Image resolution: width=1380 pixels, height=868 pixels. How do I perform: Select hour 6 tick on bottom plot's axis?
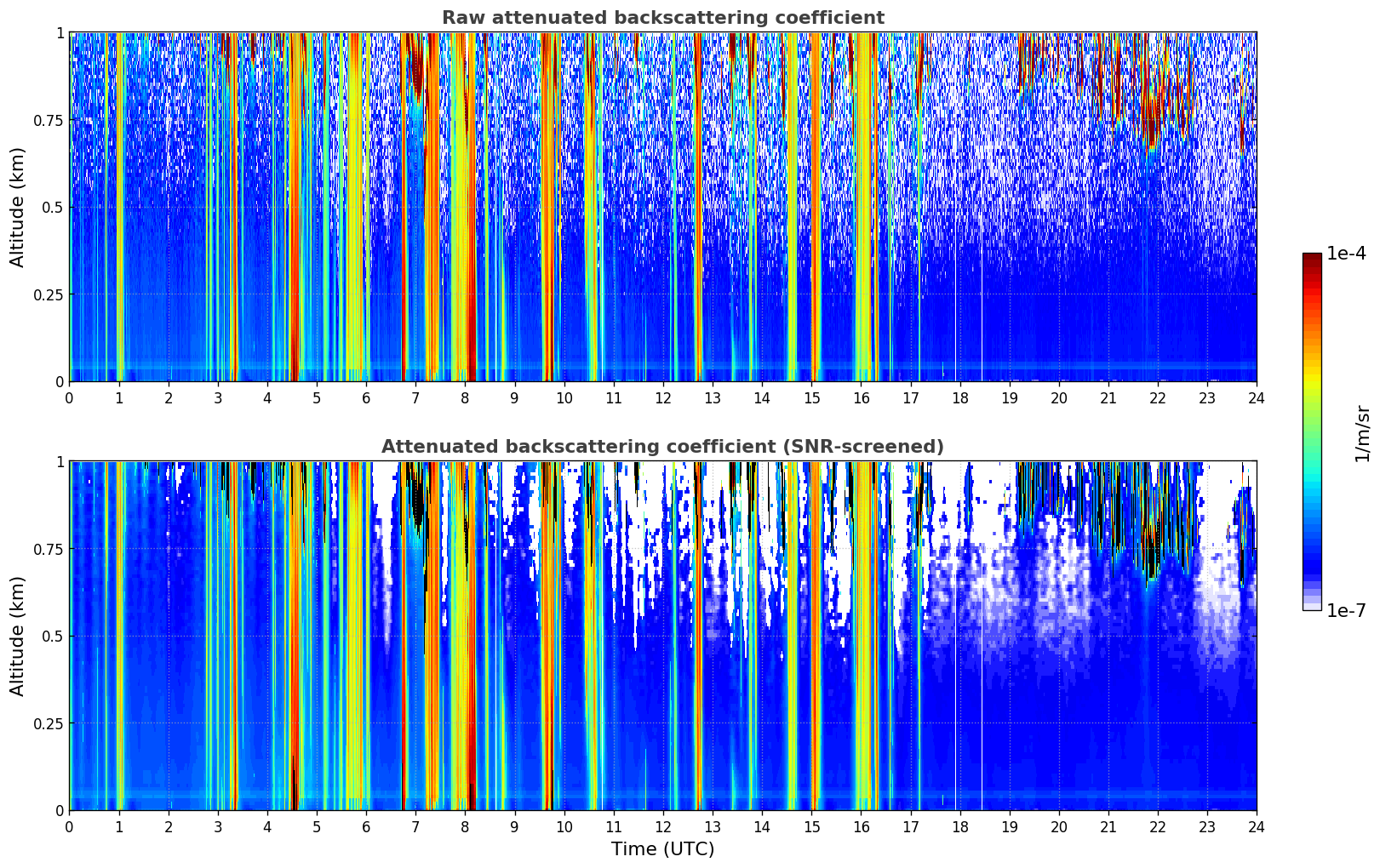(366, 827)
